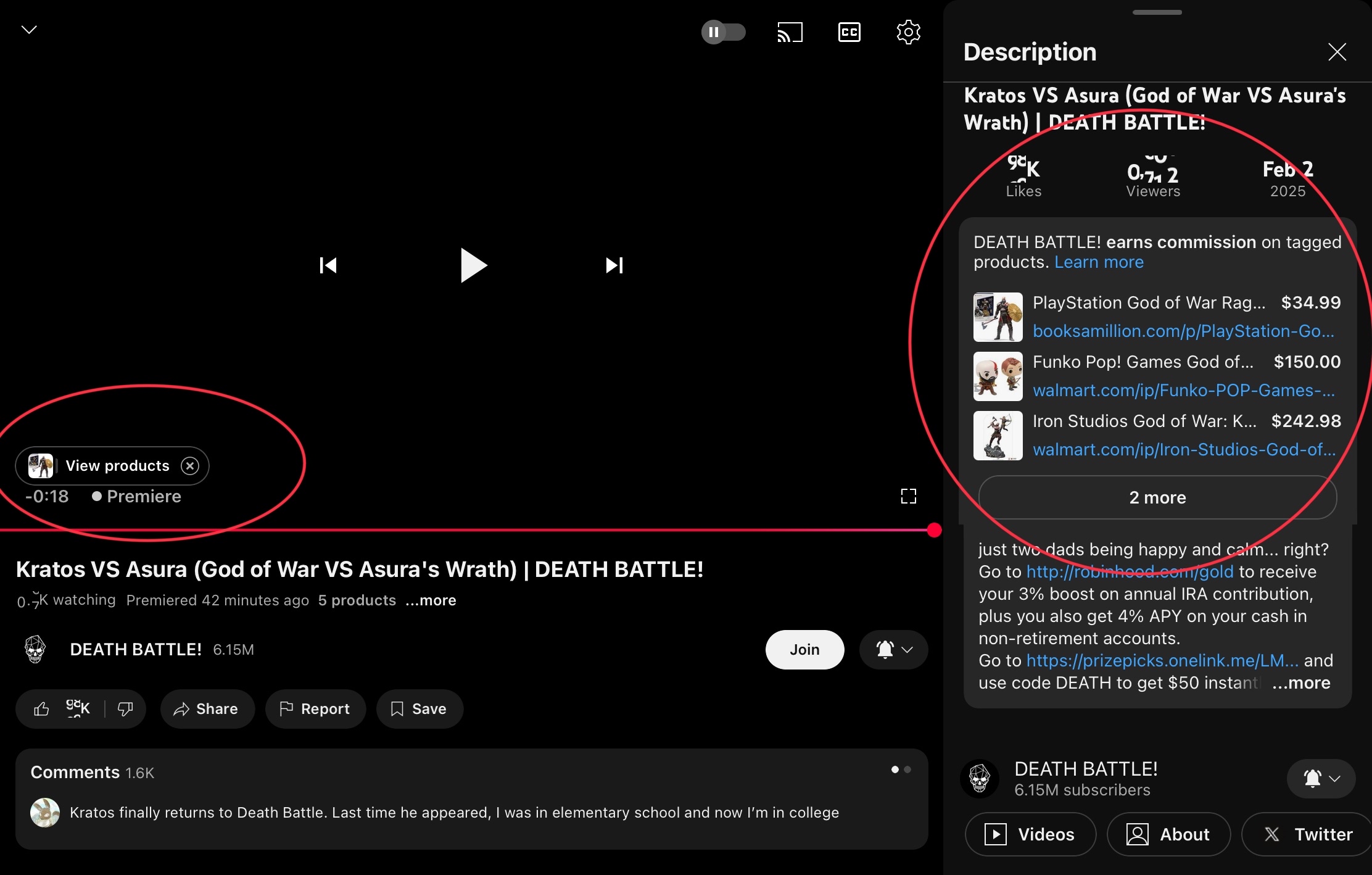
Task: Open the channel About tab
Action: pyautogui.click(x=1168, y=834)
